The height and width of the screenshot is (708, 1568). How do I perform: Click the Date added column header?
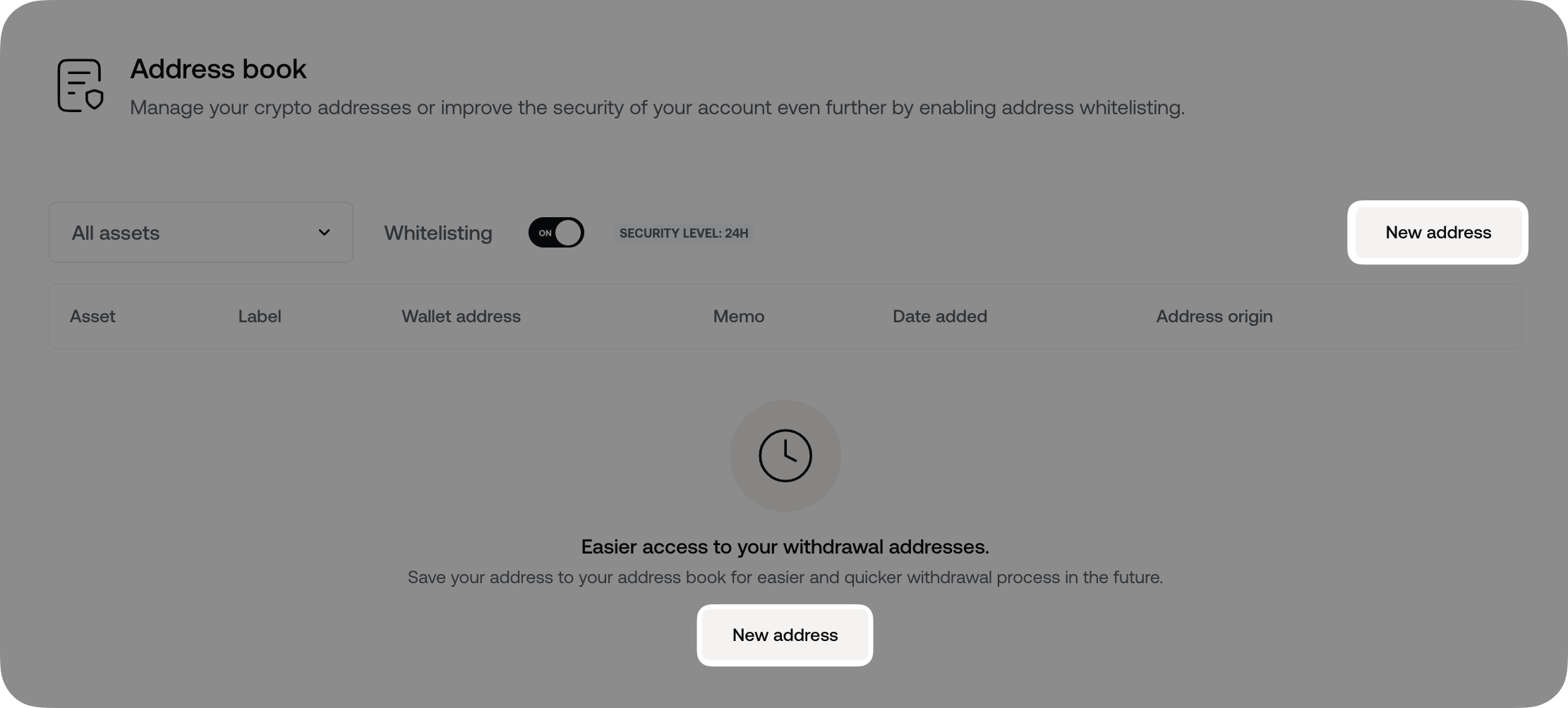click(x=939, y=316)
